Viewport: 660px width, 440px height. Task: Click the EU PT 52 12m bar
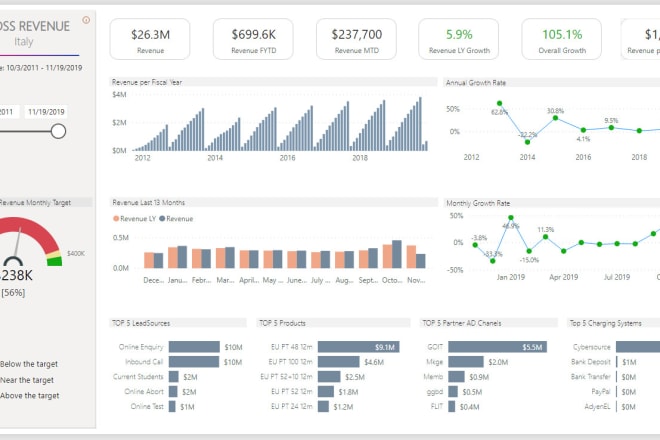pyautogui.click(x=326, y=391)
